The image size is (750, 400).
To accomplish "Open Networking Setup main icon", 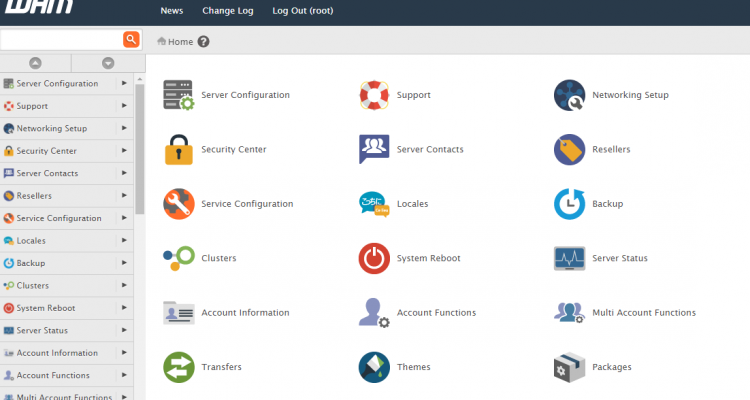I will pos(569,95).
